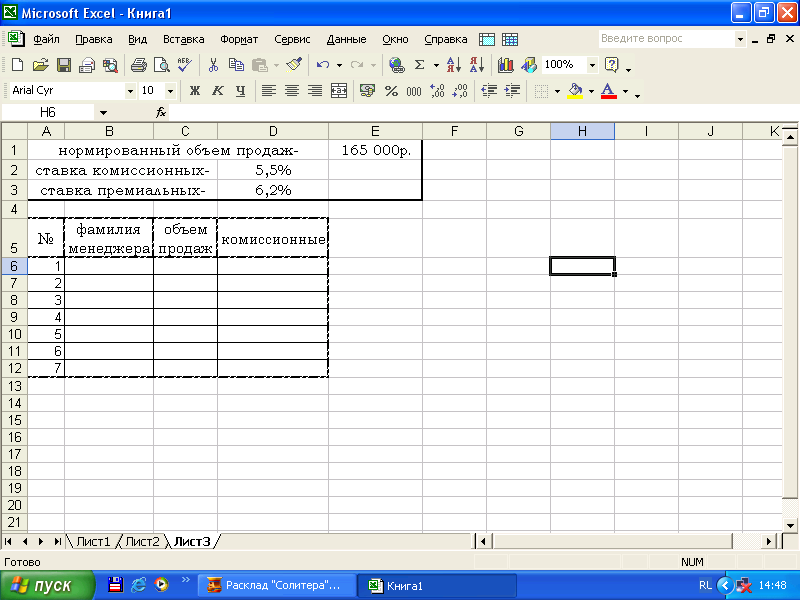800x600 pixels.
Task: Open the Drawing toolbar icon
Action: coord(529,65)
